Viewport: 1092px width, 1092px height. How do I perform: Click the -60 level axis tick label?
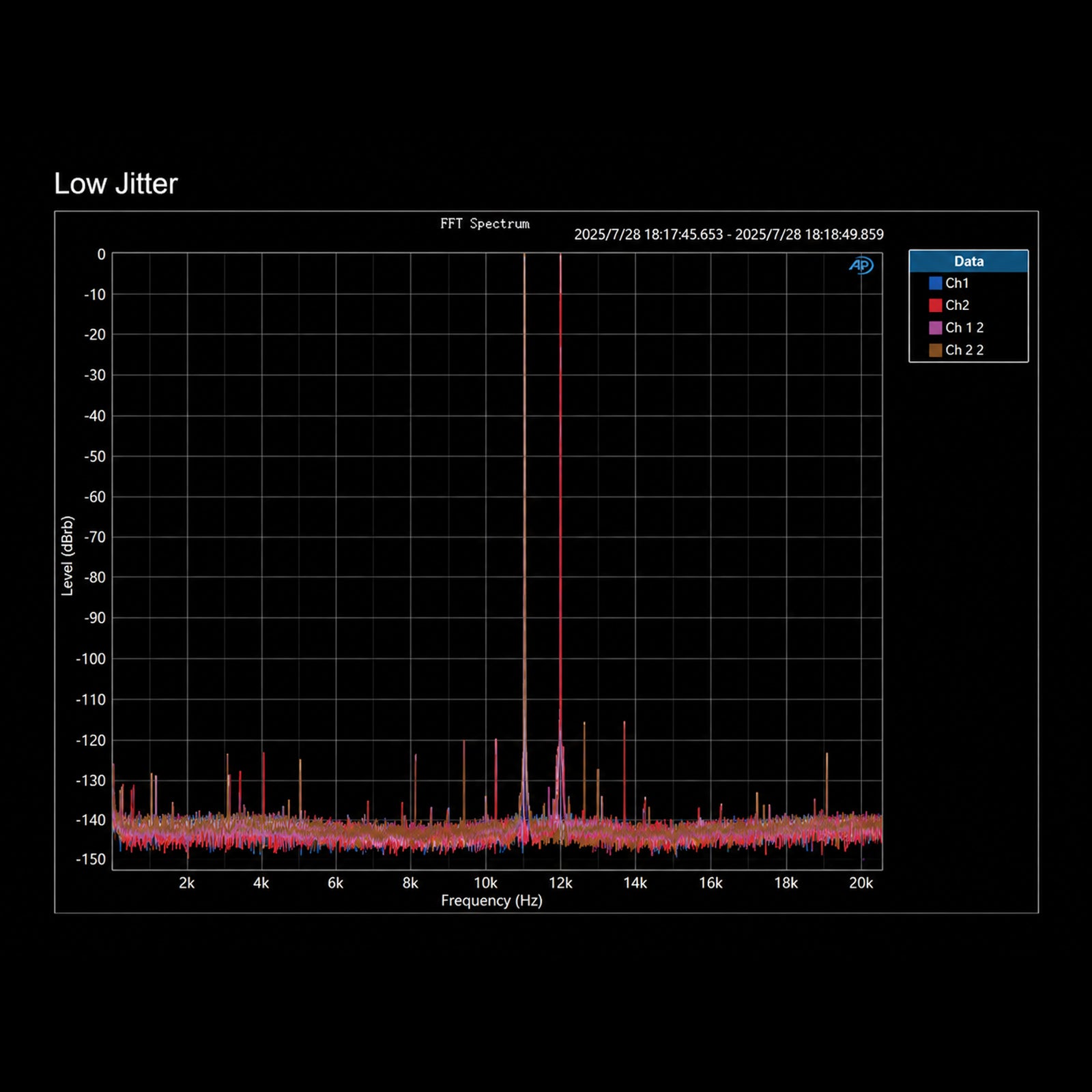click(95, 497)
